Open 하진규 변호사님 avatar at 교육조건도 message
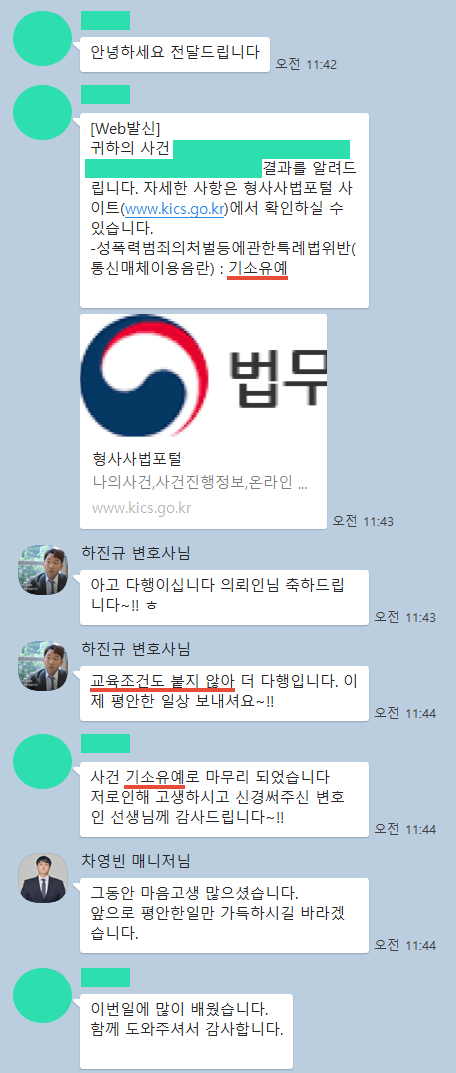Image resolution: width=456 pixels, height=1073 pixels. (43, 666)
